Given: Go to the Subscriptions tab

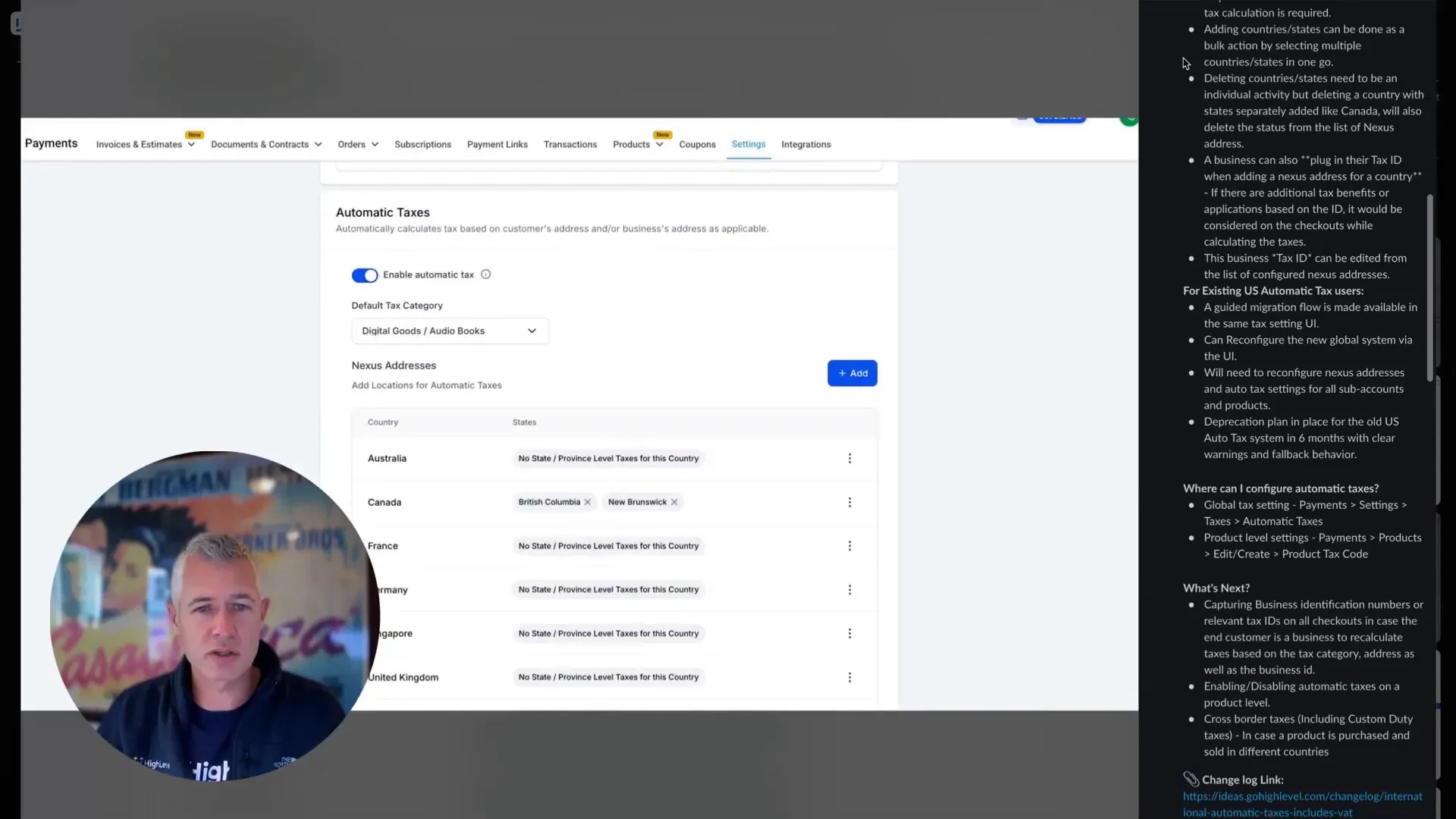Looking at the screenshot, I should tap(422, 144).
